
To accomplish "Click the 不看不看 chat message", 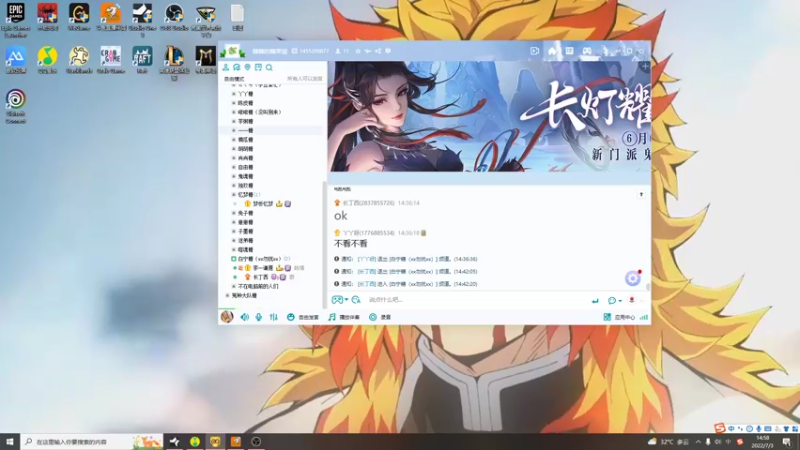I will [x=351, y=244].
